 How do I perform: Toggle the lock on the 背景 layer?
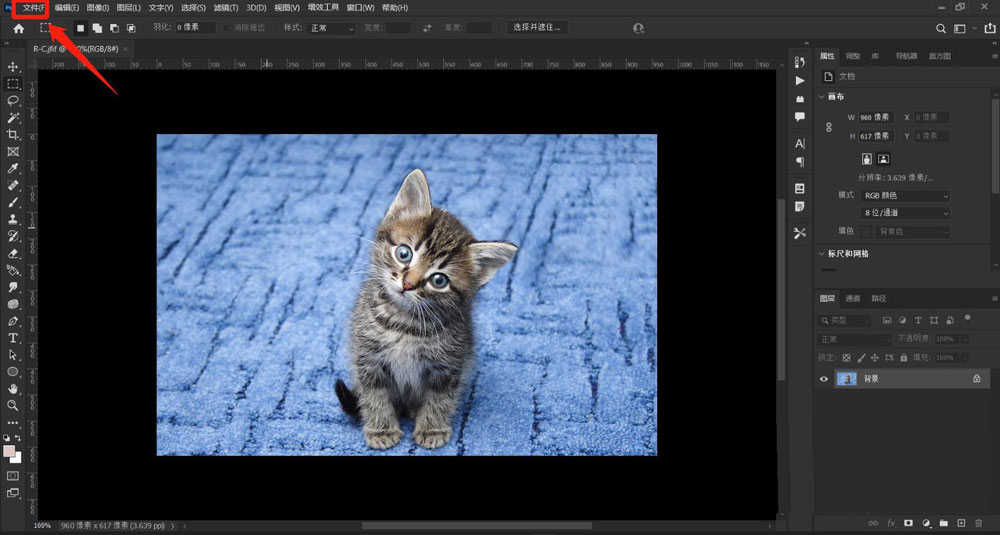[976, 379]
